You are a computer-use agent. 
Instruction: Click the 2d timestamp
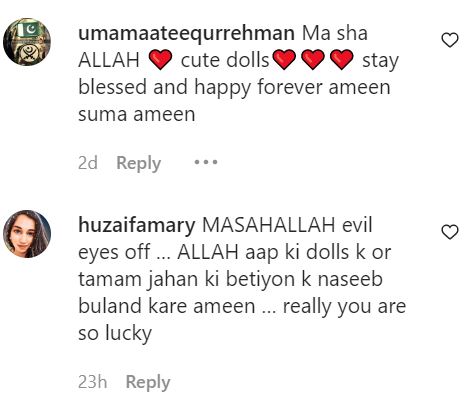point(88,163)
